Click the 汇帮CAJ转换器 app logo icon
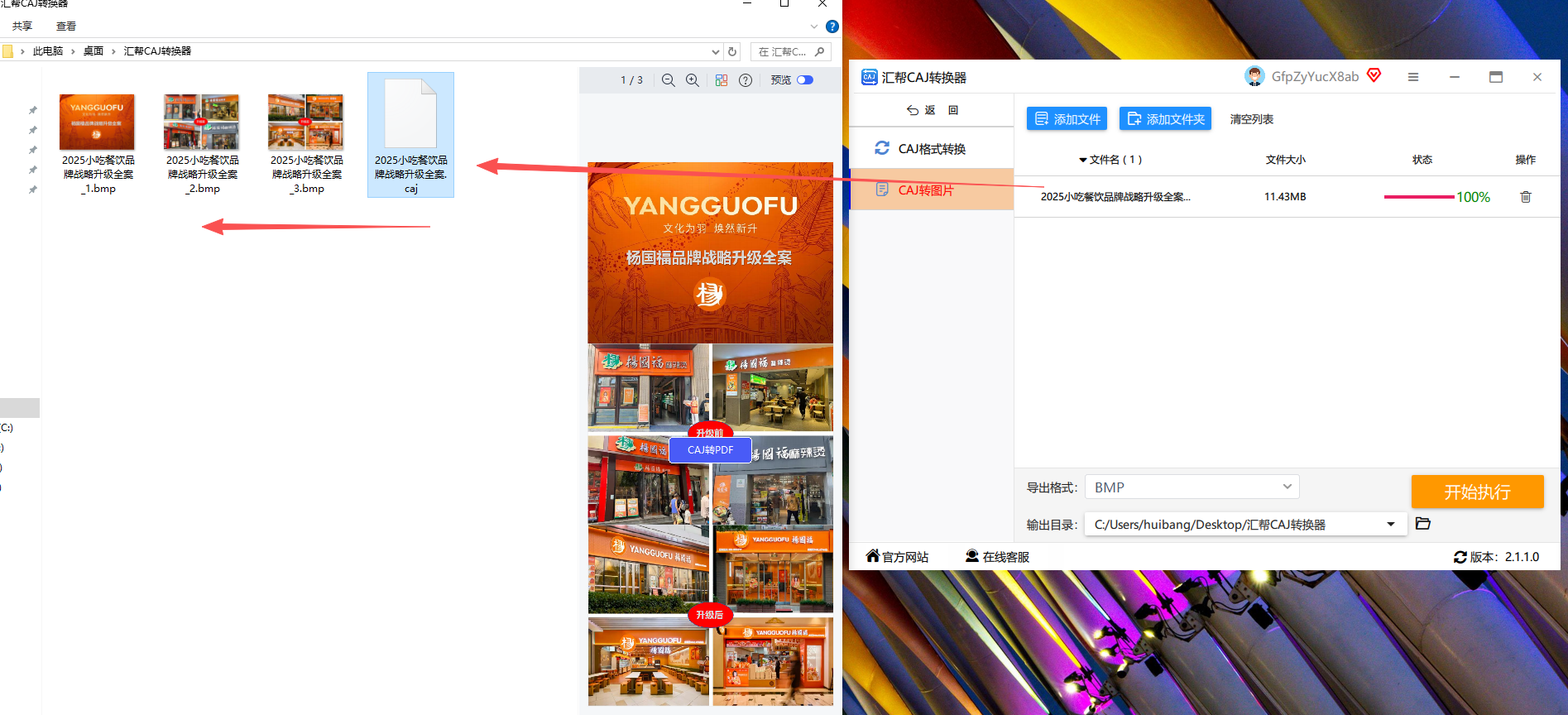This screenshot has height=715, width=1568. (869, 77)
